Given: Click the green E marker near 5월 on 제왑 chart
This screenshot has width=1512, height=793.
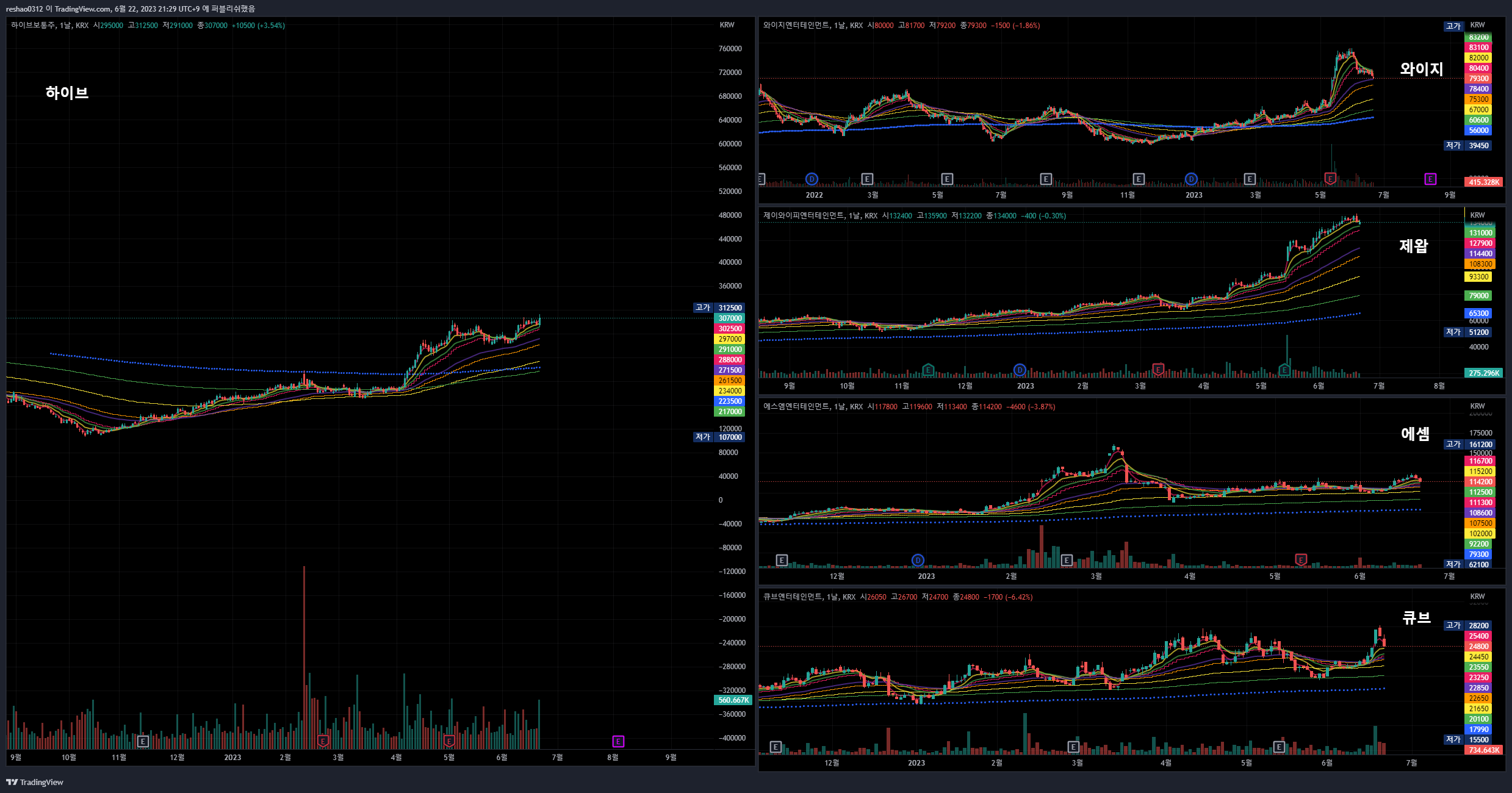Looking at the screenshot, I should (1284, 370).
